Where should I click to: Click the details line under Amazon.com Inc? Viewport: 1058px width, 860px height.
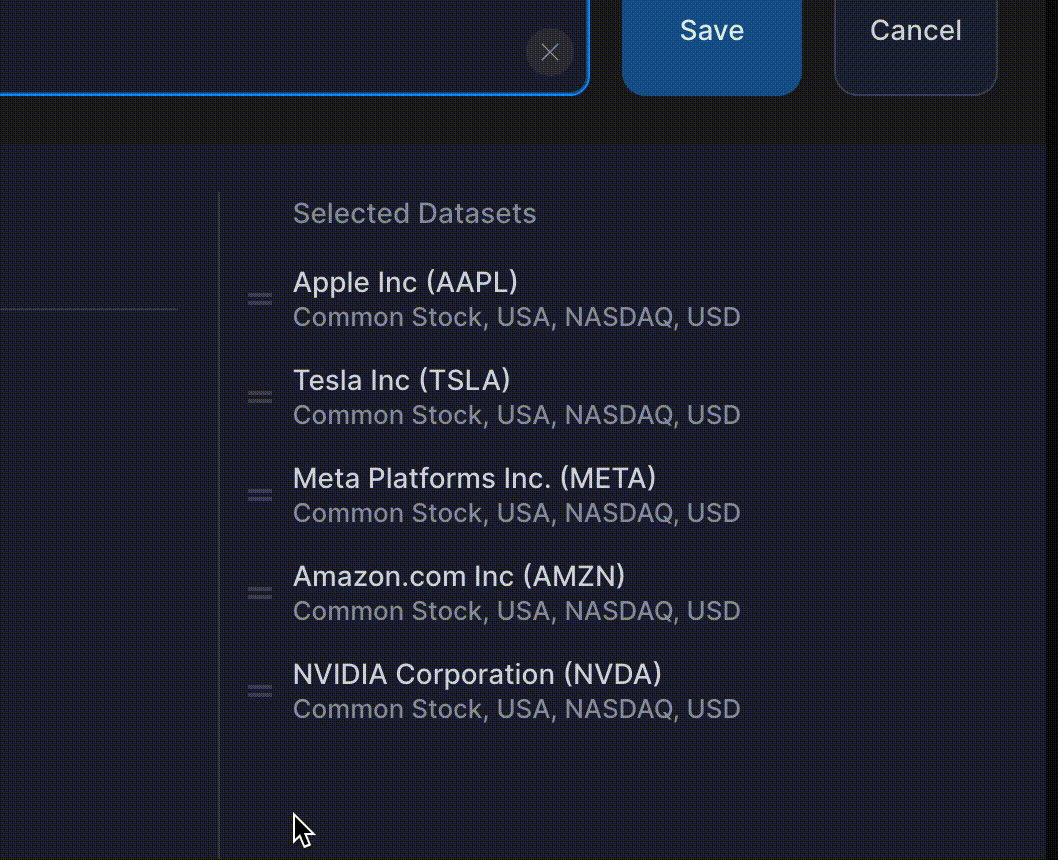click(517, 610)
